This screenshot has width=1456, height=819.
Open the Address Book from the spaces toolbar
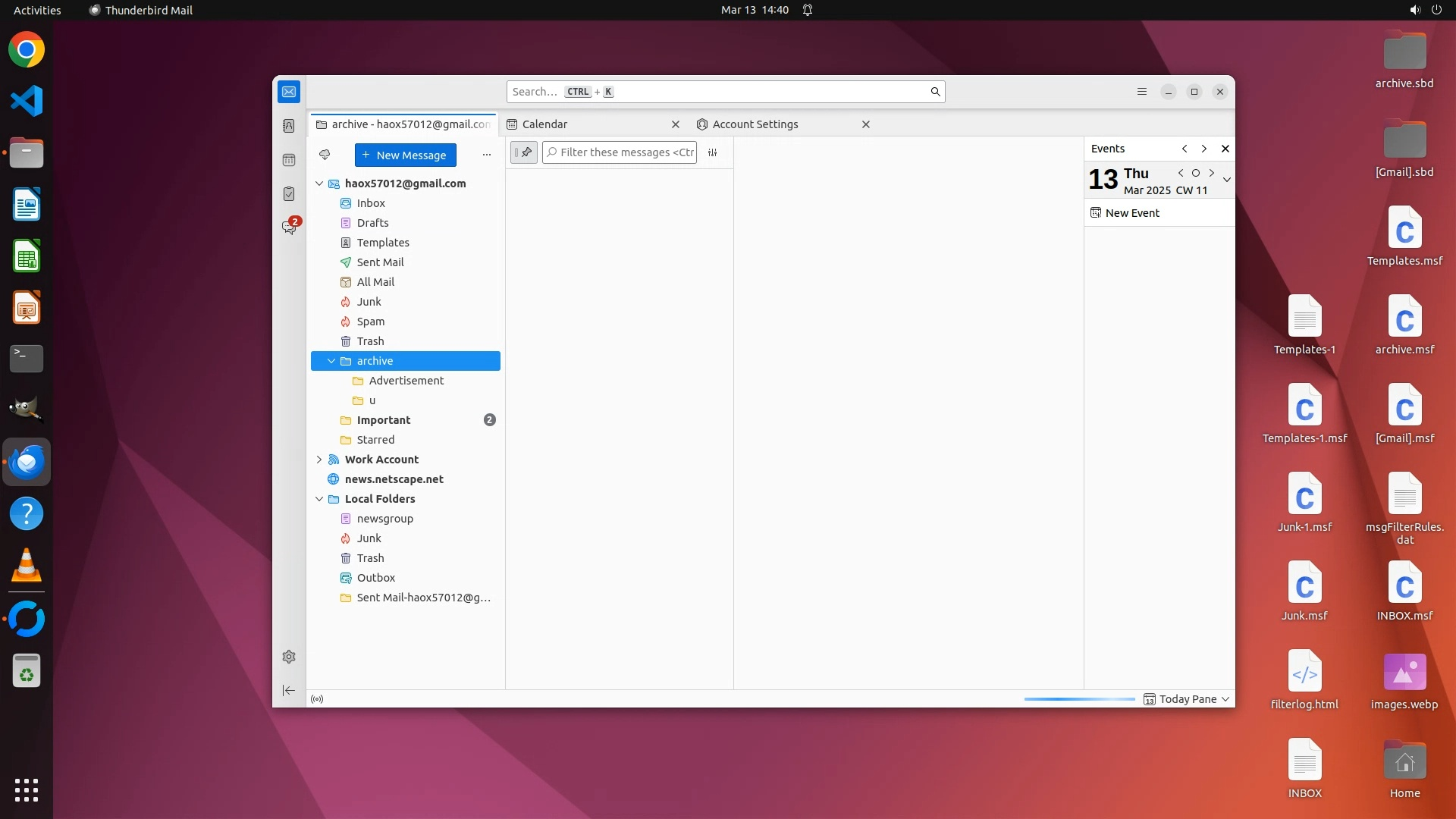(x=289, y=126)
